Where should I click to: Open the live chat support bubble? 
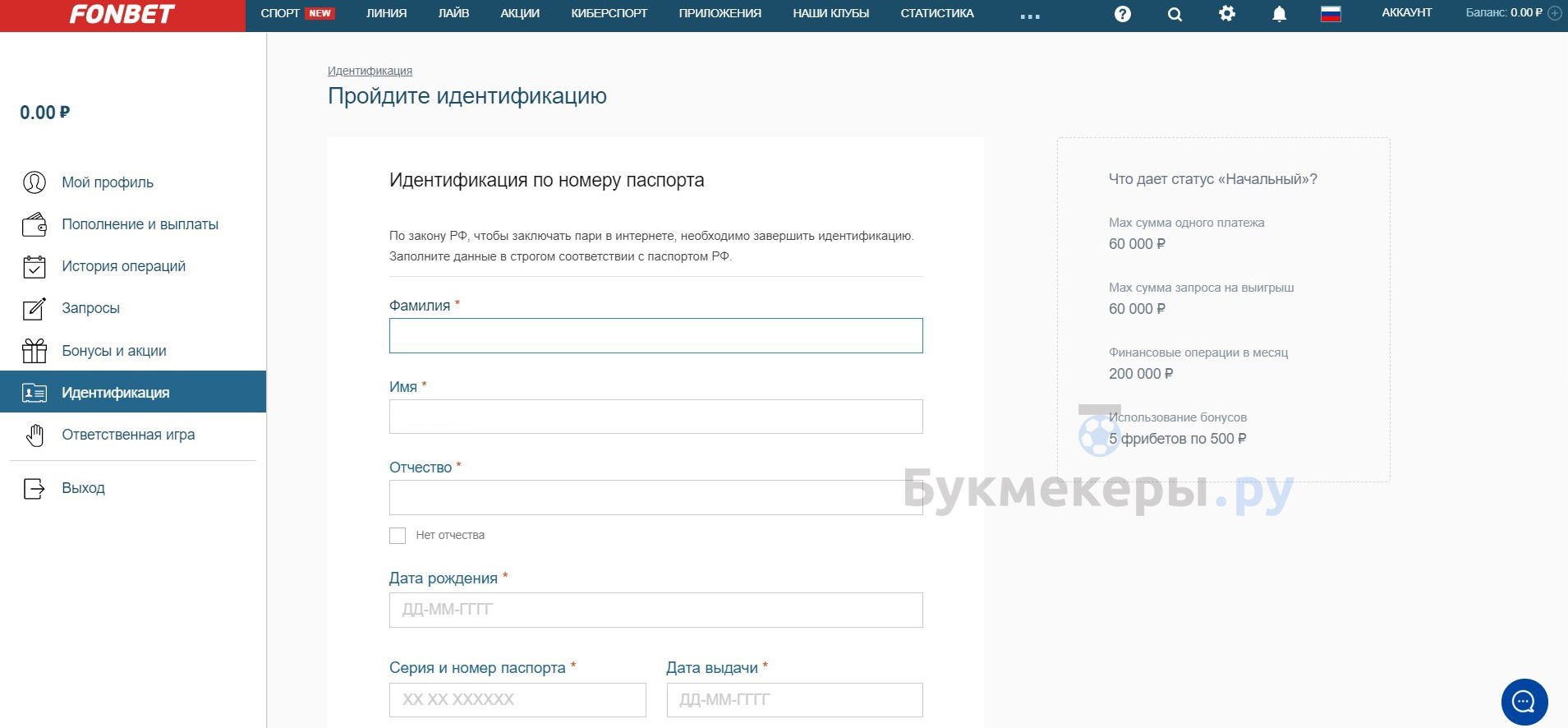pos(1524,702)
